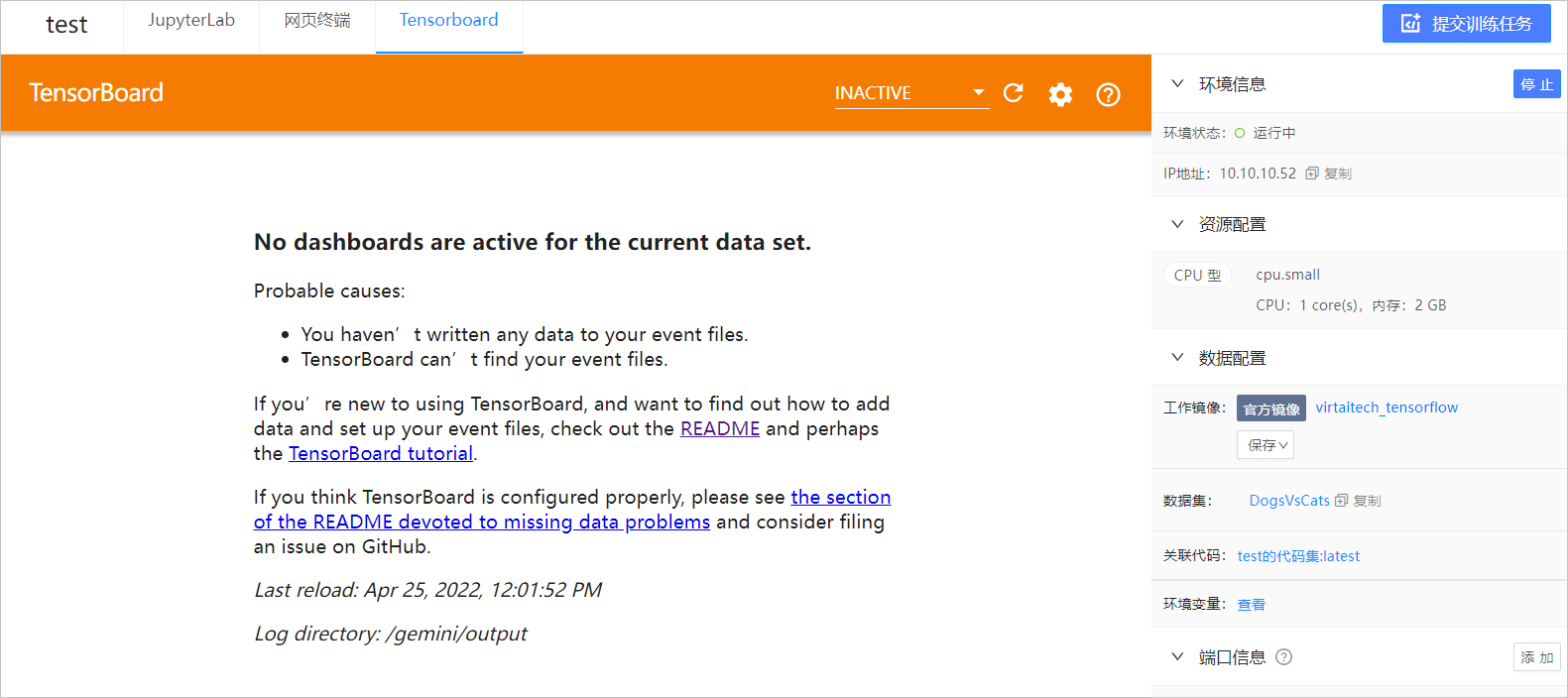Switch to the JupyterLab tab

[191, 20]
